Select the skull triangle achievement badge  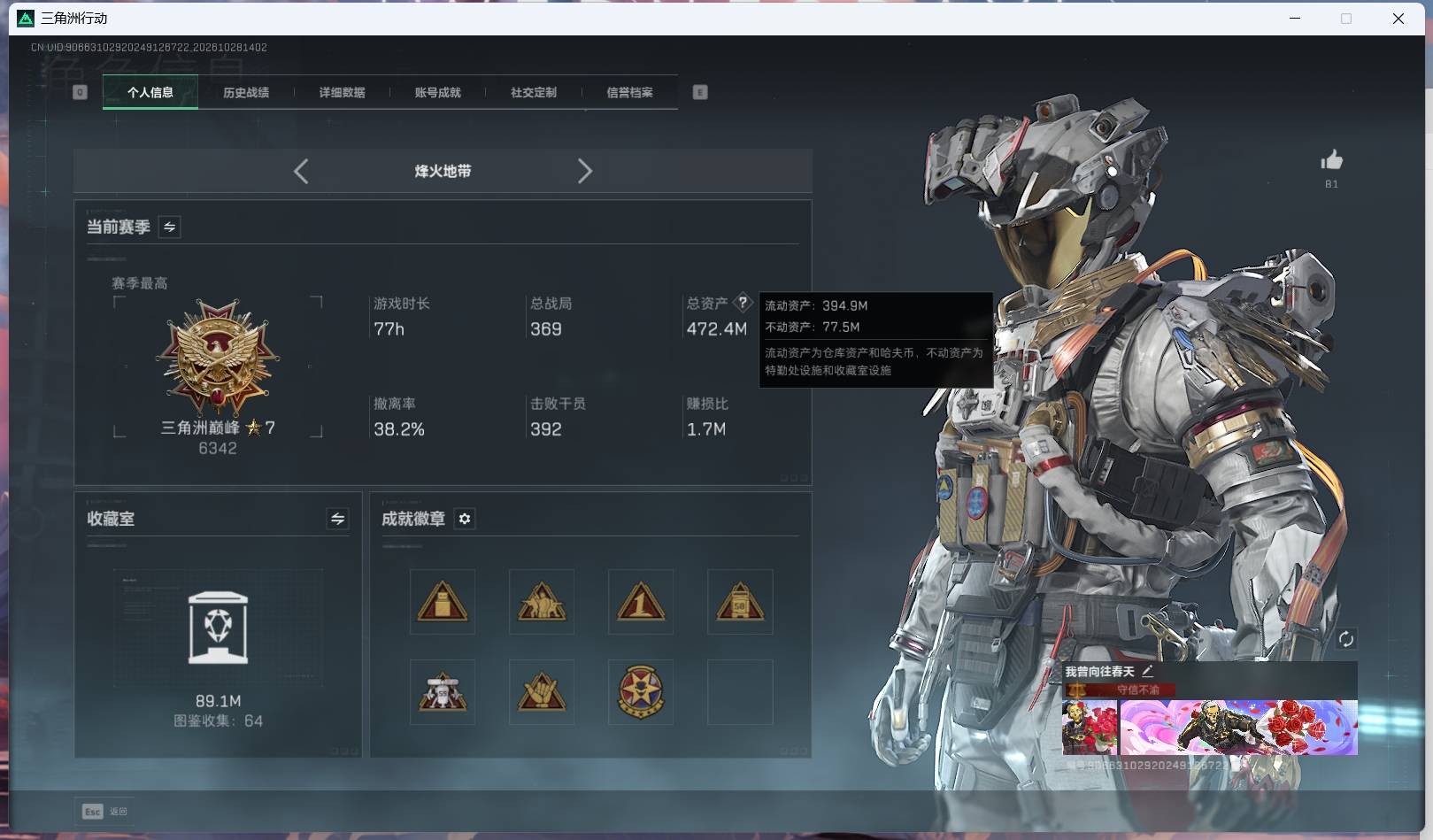[x=443, y=691]
